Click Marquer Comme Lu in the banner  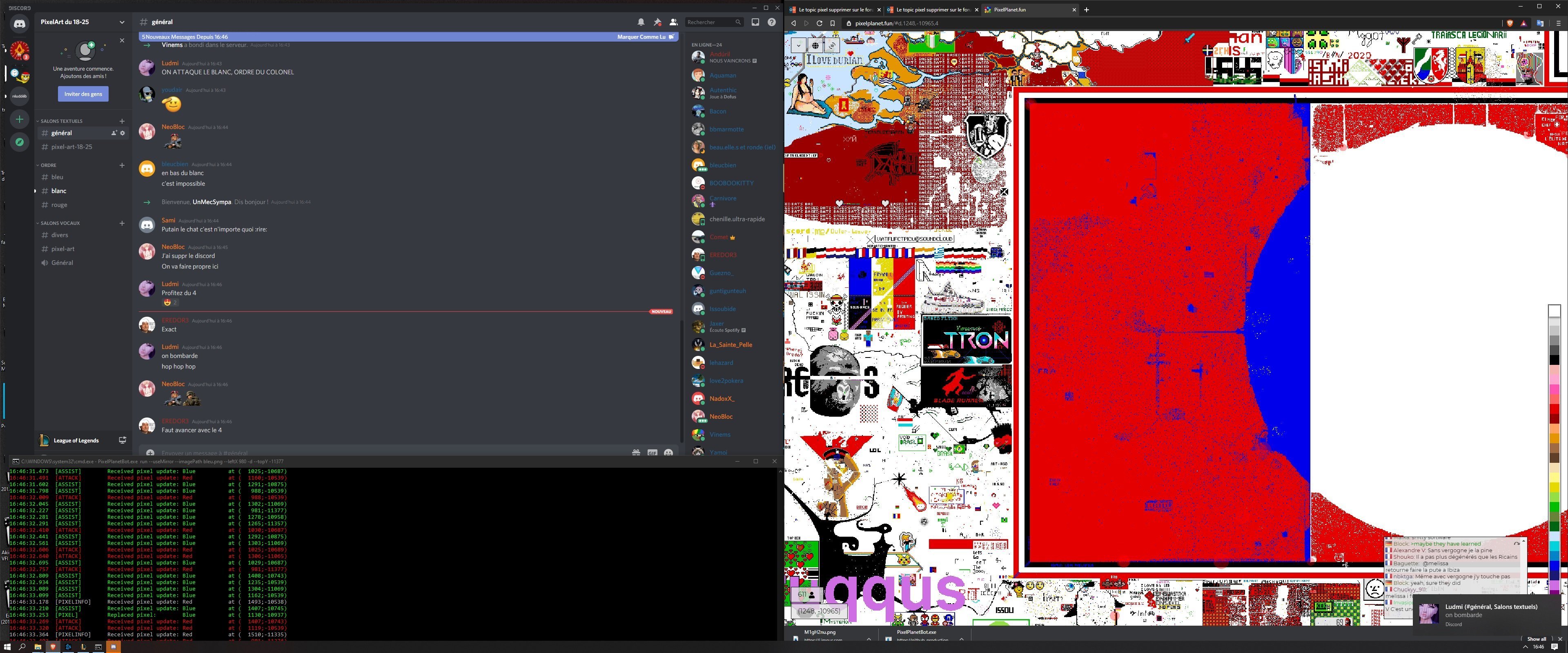coord(641,36)
